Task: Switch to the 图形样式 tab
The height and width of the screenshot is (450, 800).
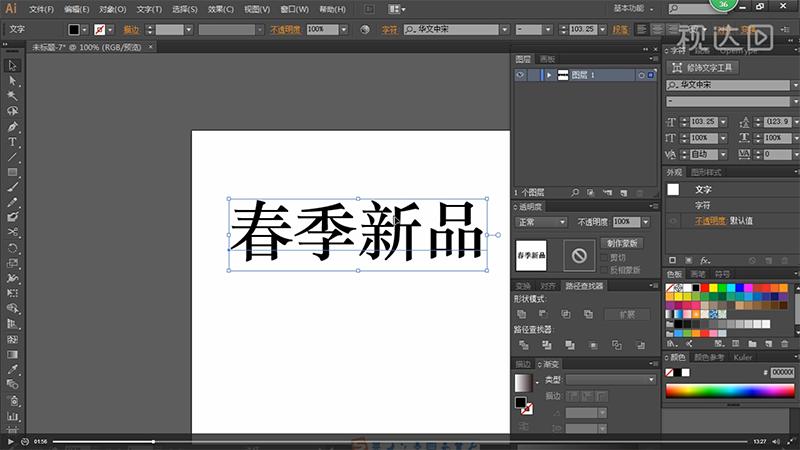Action: coord(706,172)
